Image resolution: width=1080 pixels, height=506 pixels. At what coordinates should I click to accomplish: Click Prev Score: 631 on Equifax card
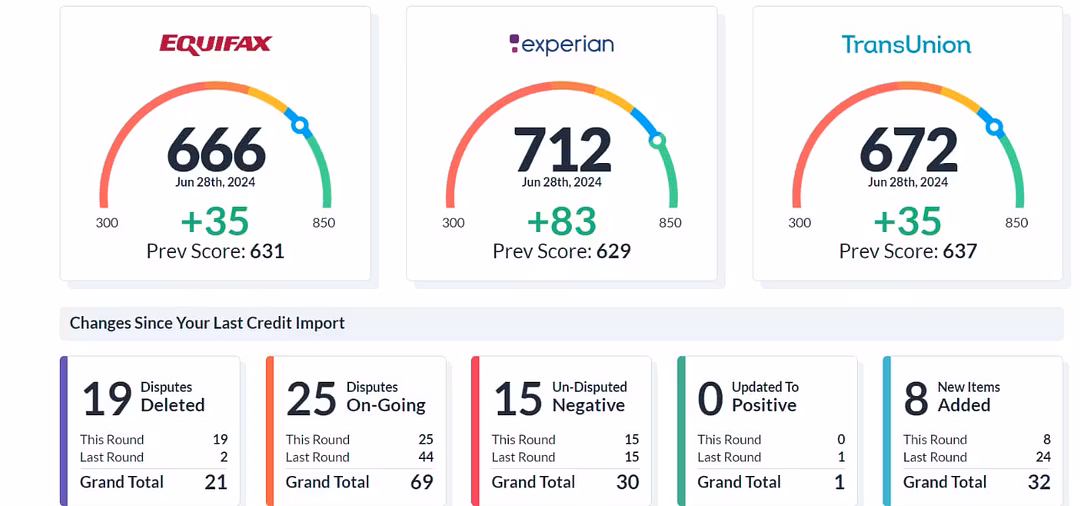pyautogui.click(x=215, y=251)
